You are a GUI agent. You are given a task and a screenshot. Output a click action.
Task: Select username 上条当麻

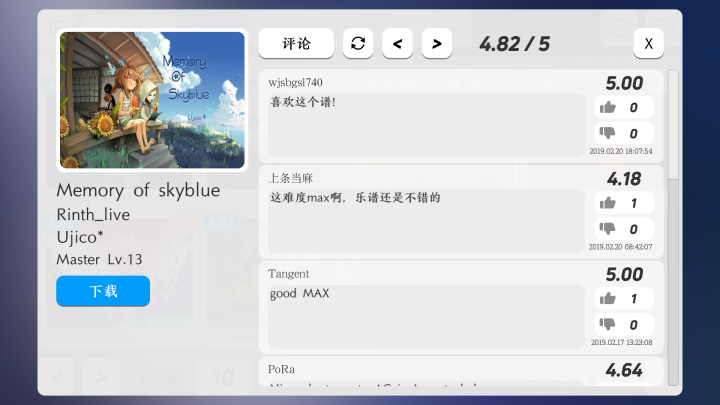click(290, 178)
